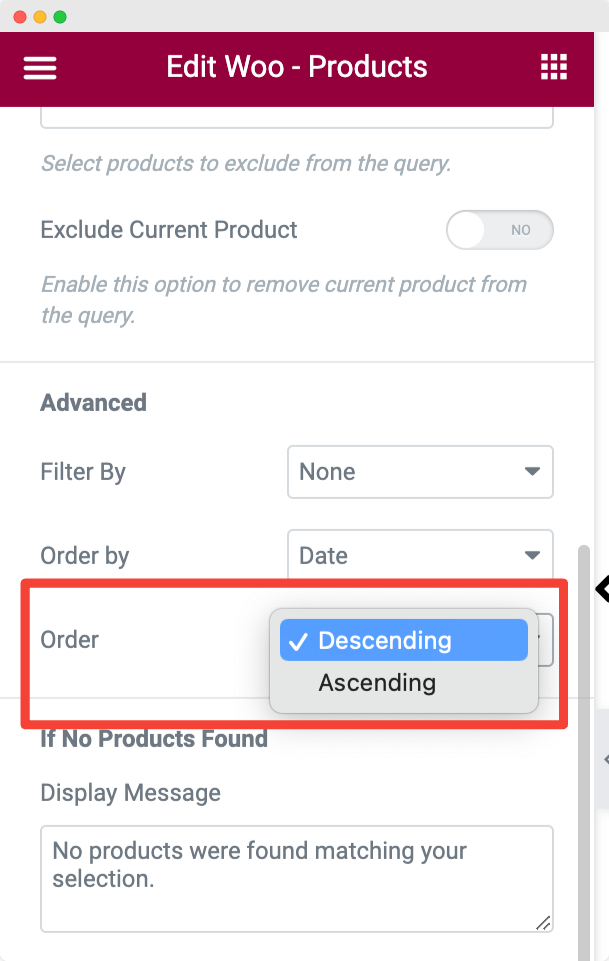Click into the Display Message textarea
The width and height of the screenshot is (609, 961).
[297, 879]
